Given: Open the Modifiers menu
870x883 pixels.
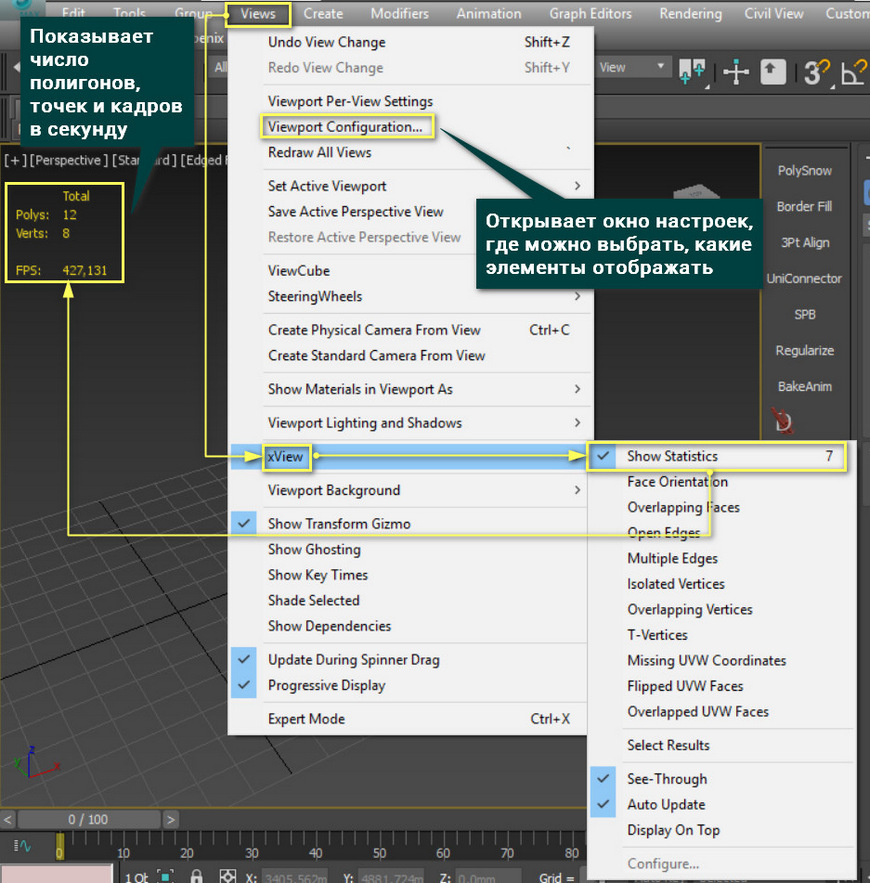Looking at the screenshot, I should [x=399, y=14].
